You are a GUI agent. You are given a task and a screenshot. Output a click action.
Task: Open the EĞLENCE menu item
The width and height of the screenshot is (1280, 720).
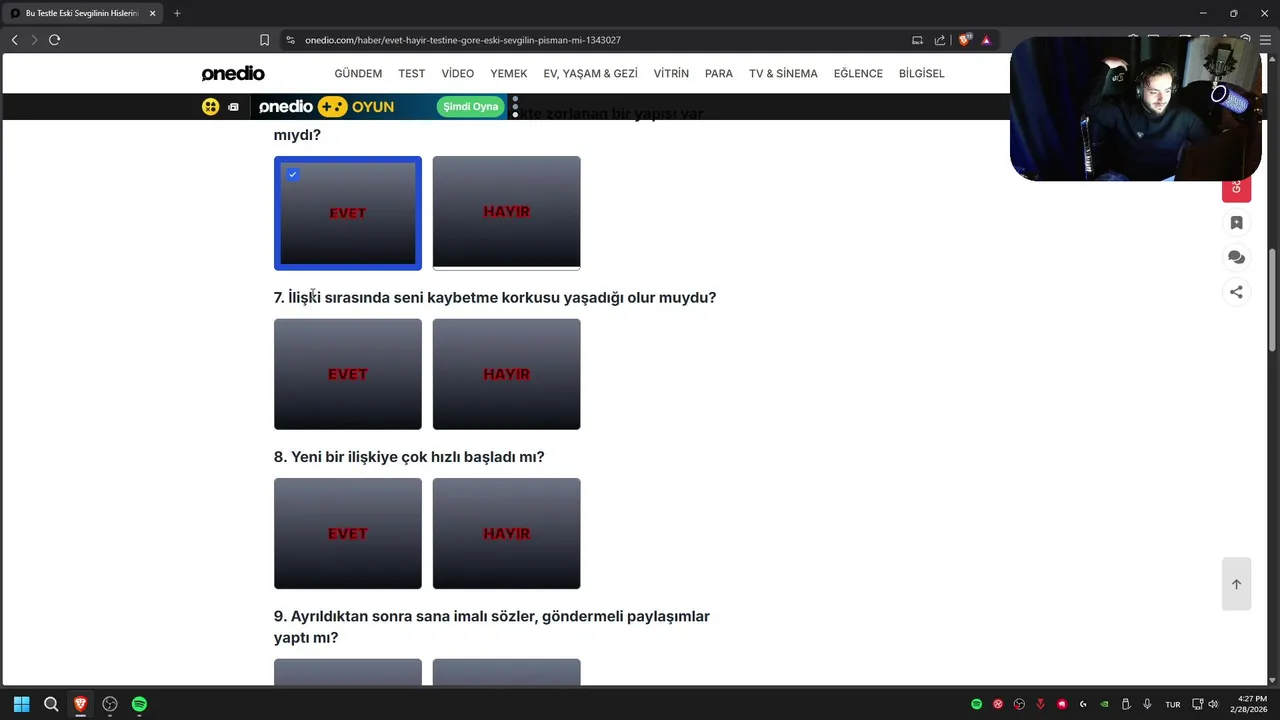pos(858,74)
